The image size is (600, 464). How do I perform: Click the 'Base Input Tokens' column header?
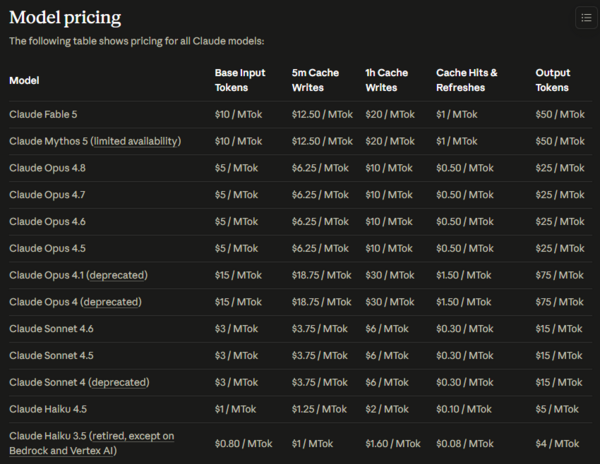coord(240,80)
